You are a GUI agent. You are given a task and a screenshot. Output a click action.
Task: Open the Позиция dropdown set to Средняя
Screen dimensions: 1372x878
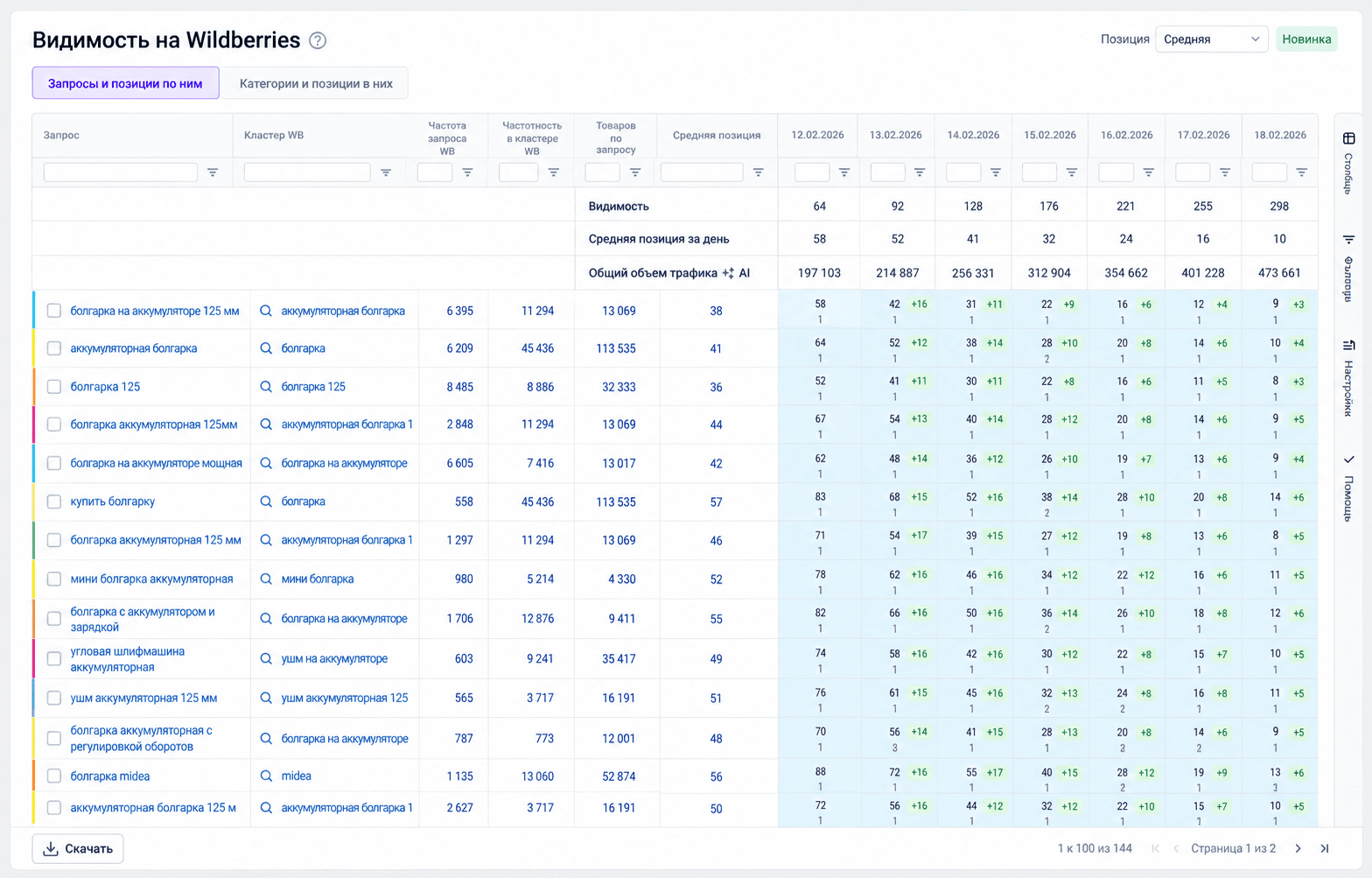click(x=1211, y=39)
